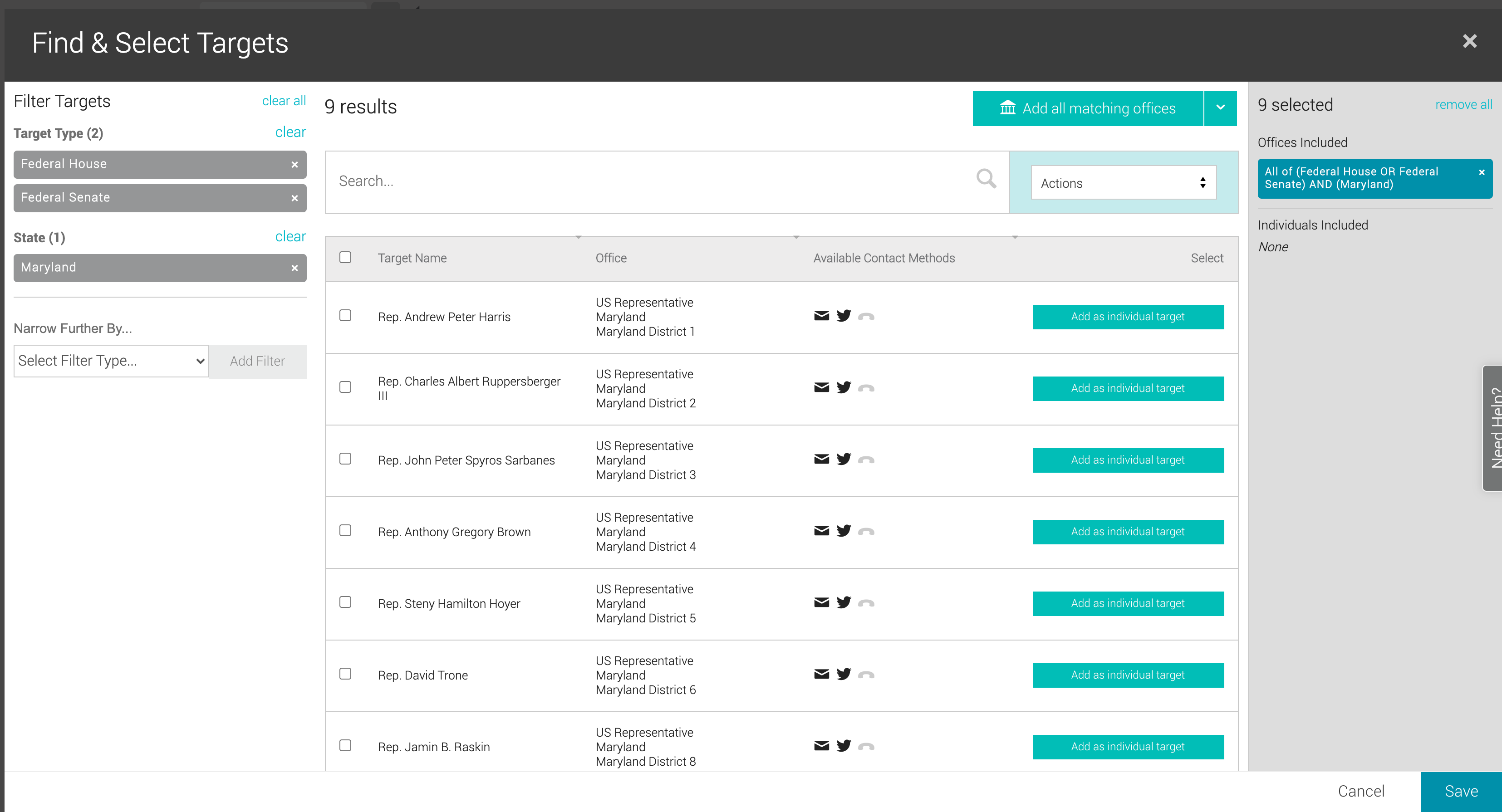Image resolution: width=1502 pixels, height=812 pixels.
Task: Click the email icon for Rep. John Peter Spyros Sarbanes
Action: pos(821,460)
